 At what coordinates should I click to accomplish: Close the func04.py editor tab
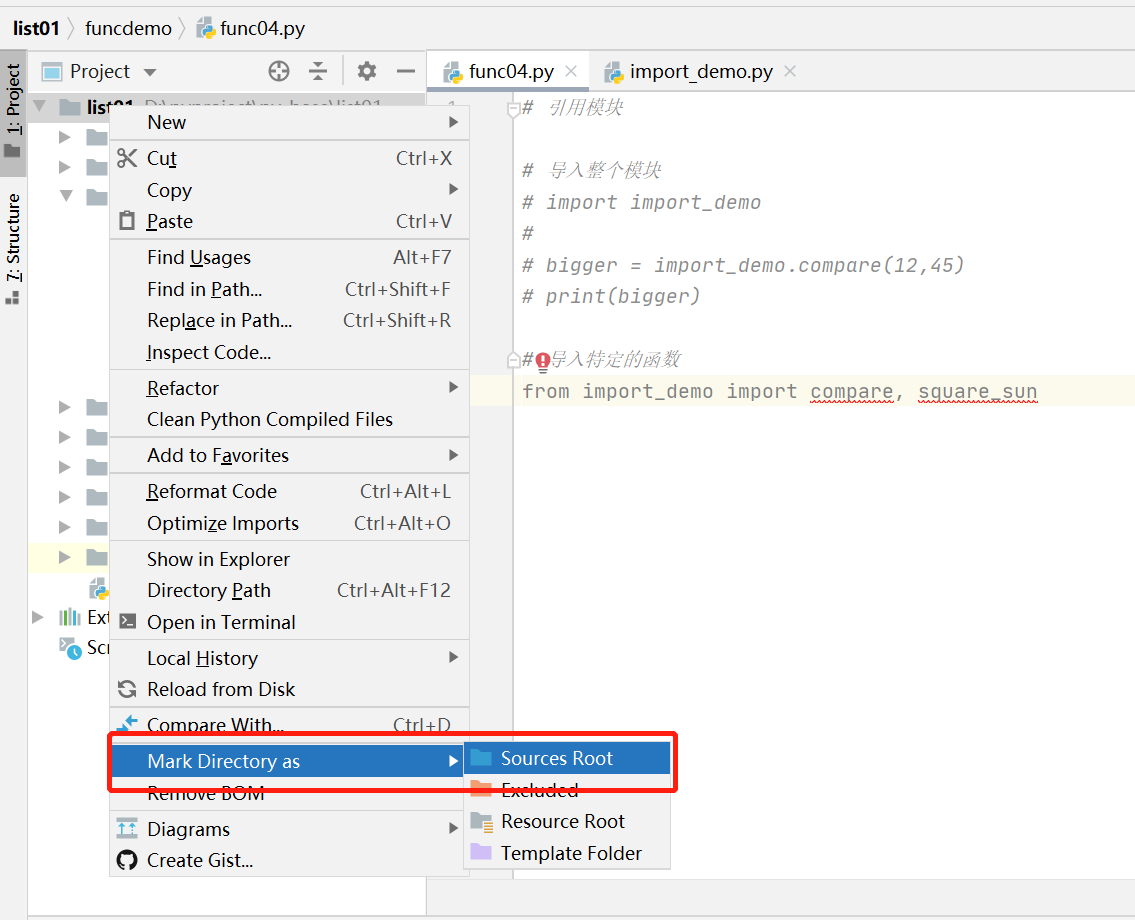(x=571, y=71)
